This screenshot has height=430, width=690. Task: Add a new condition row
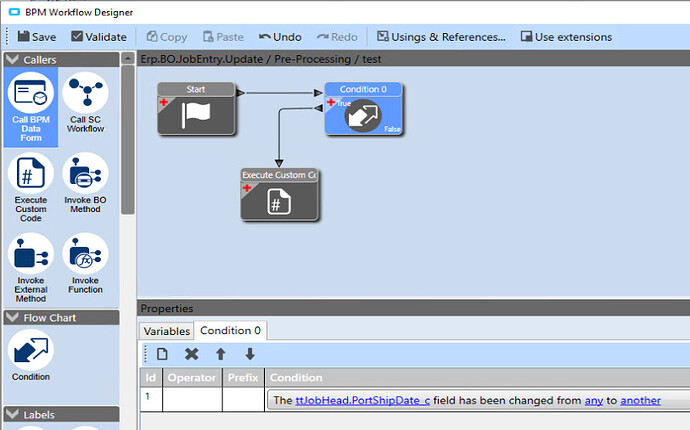click(162, 354)
